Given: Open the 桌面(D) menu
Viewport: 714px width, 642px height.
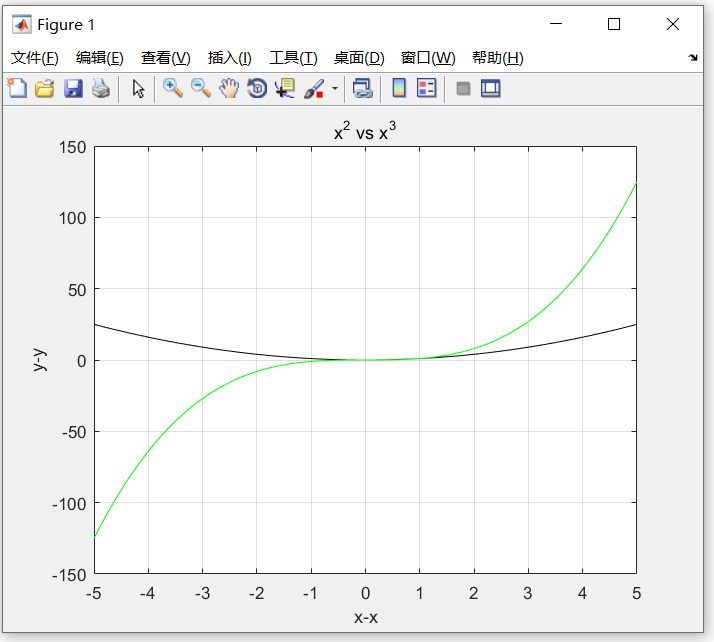Looking at the screenshot, I should [x=359, y=58].
